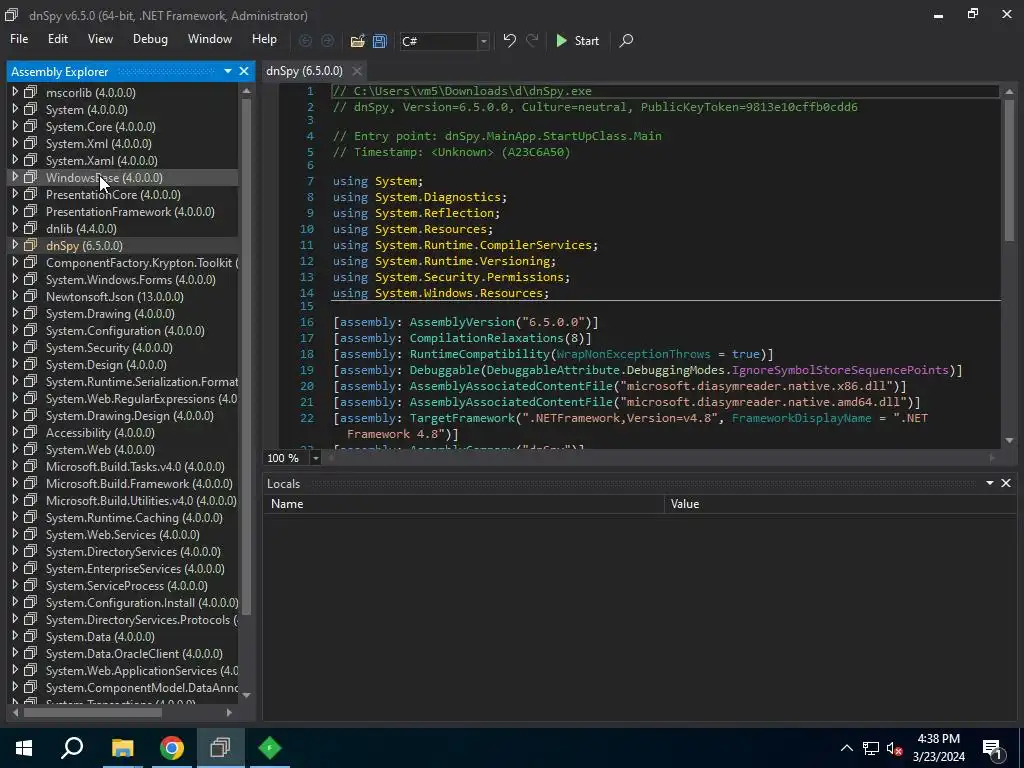This screenshot has width=1024, height=768.
Task: Select PresentationCore (4.0.0.0) in the tree
Action: [x=113, y=195]
